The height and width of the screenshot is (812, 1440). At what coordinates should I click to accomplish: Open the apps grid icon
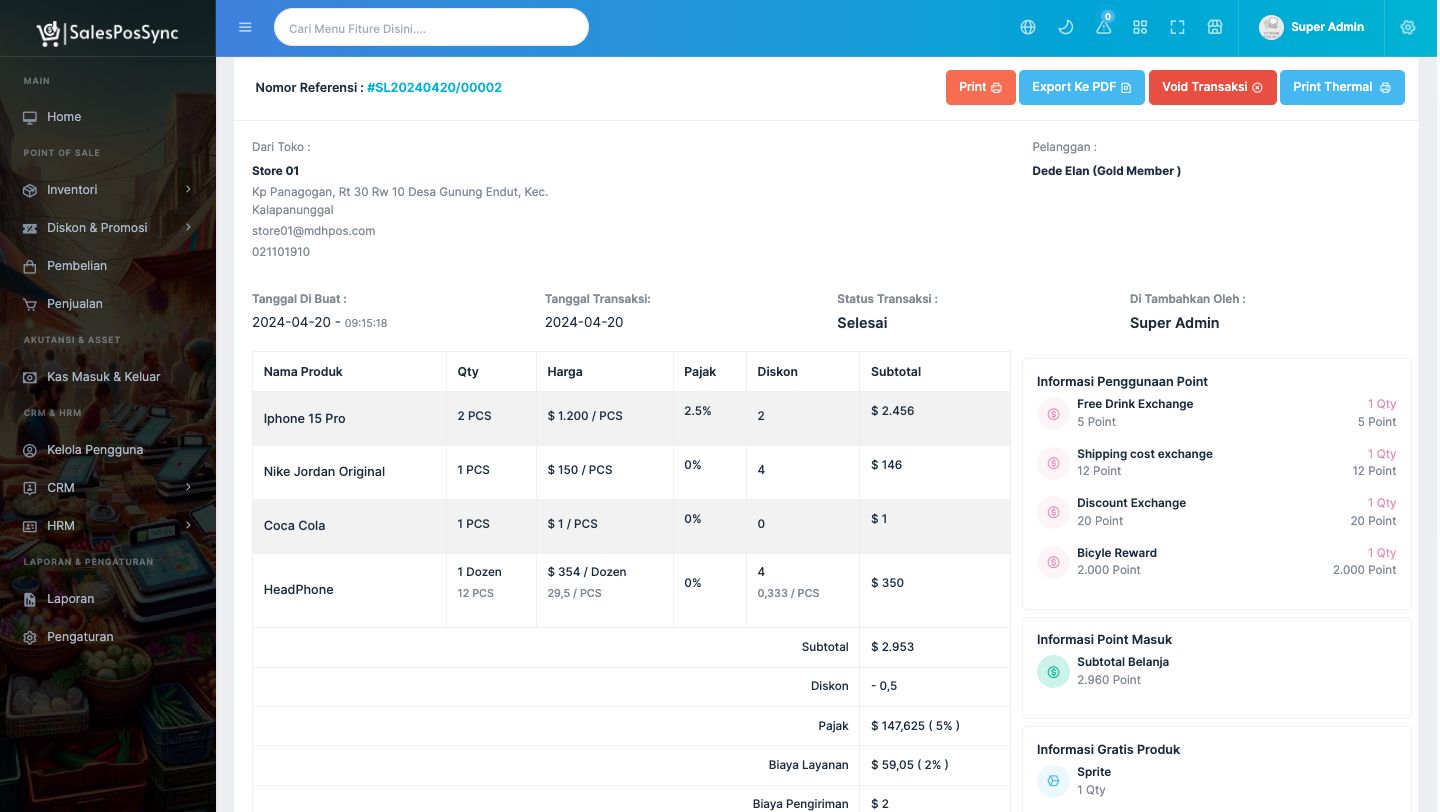(1140, 27)
